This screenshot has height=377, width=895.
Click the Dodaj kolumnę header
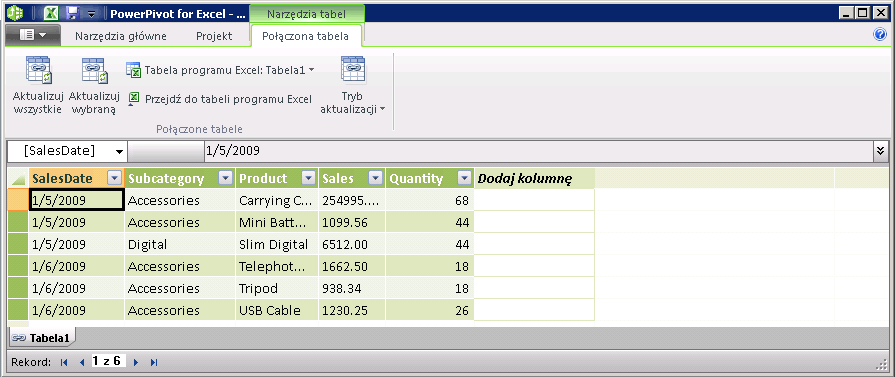[x=534, y=178]
